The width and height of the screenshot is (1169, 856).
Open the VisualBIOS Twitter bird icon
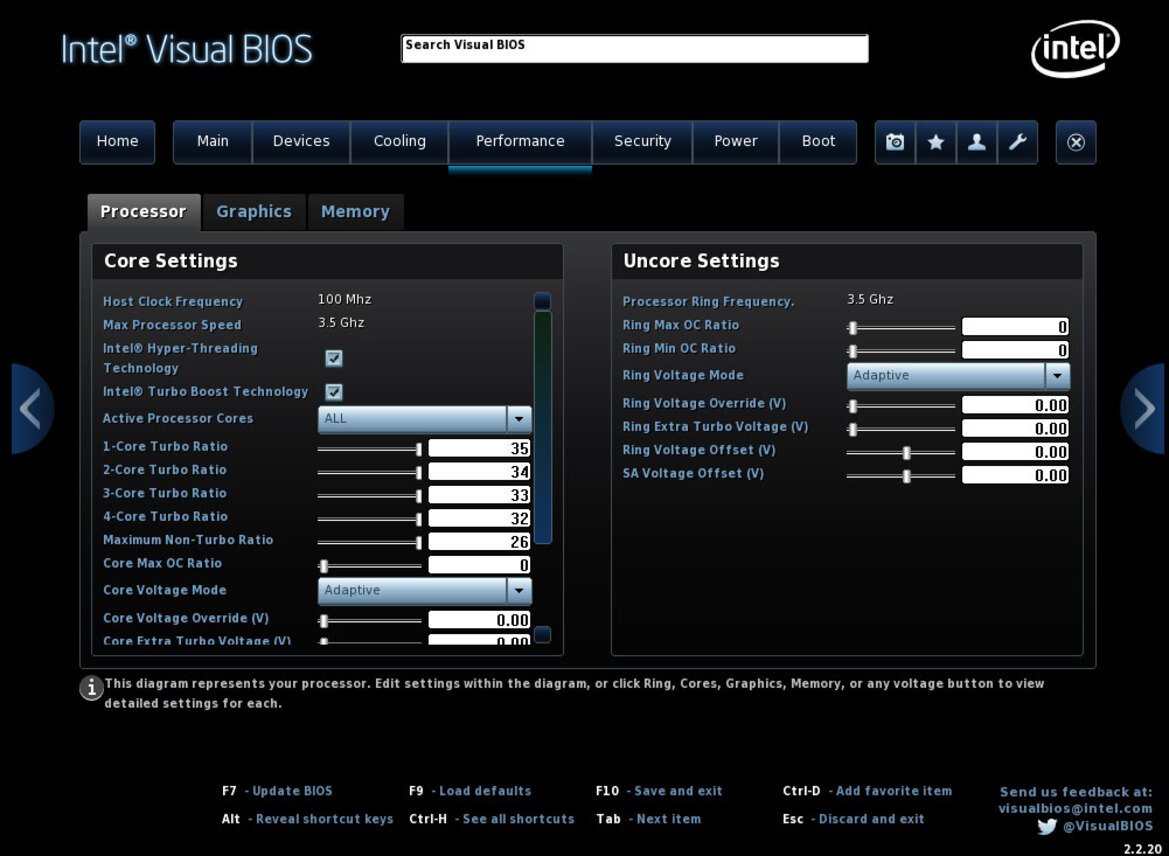tap(1047, 826)
